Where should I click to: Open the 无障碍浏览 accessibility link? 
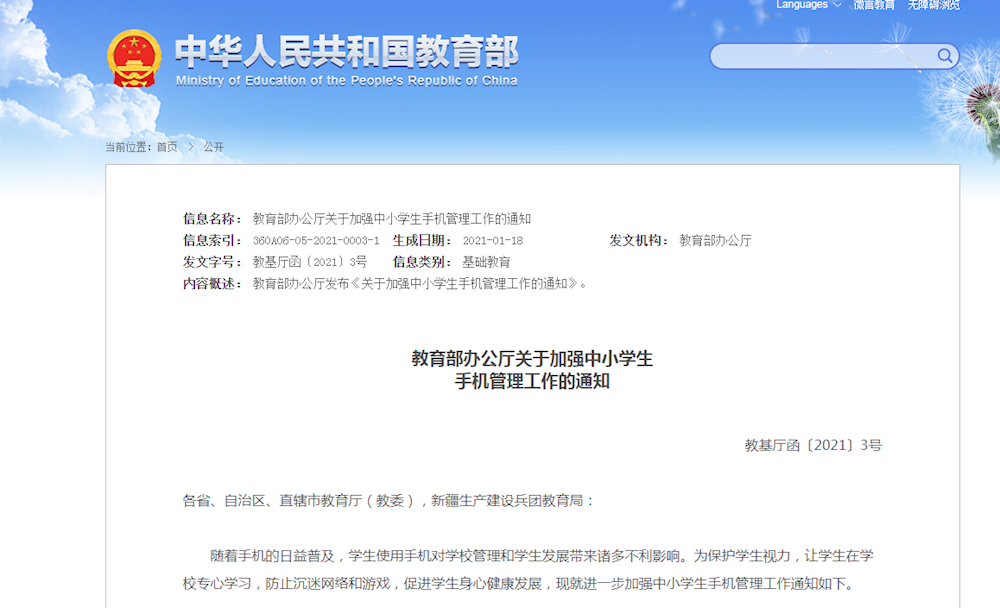coord(933,5)
